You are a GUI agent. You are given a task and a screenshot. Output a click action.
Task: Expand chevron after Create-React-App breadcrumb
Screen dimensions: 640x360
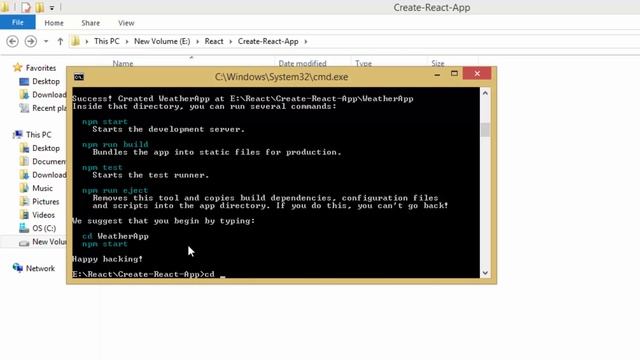[306, 41]
